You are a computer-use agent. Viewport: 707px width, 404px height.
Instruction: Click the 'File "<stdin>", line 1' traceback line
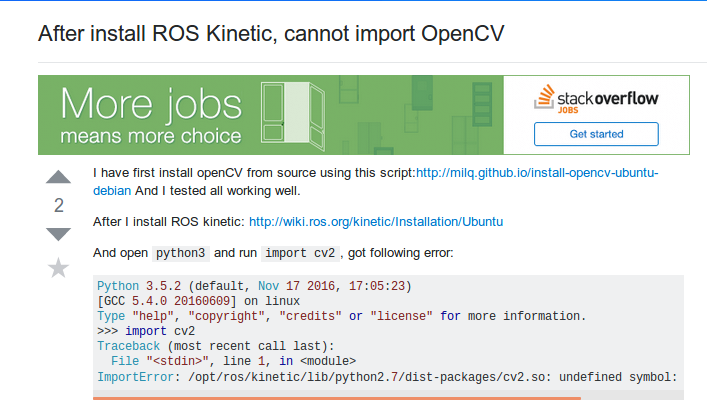(x=234, y=361)
